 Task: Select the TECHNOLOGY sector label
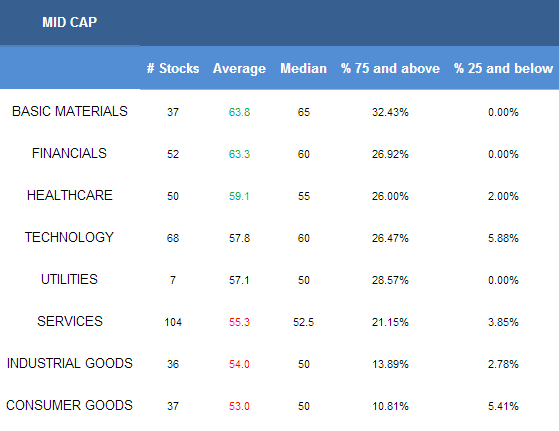tap(69, 237)
